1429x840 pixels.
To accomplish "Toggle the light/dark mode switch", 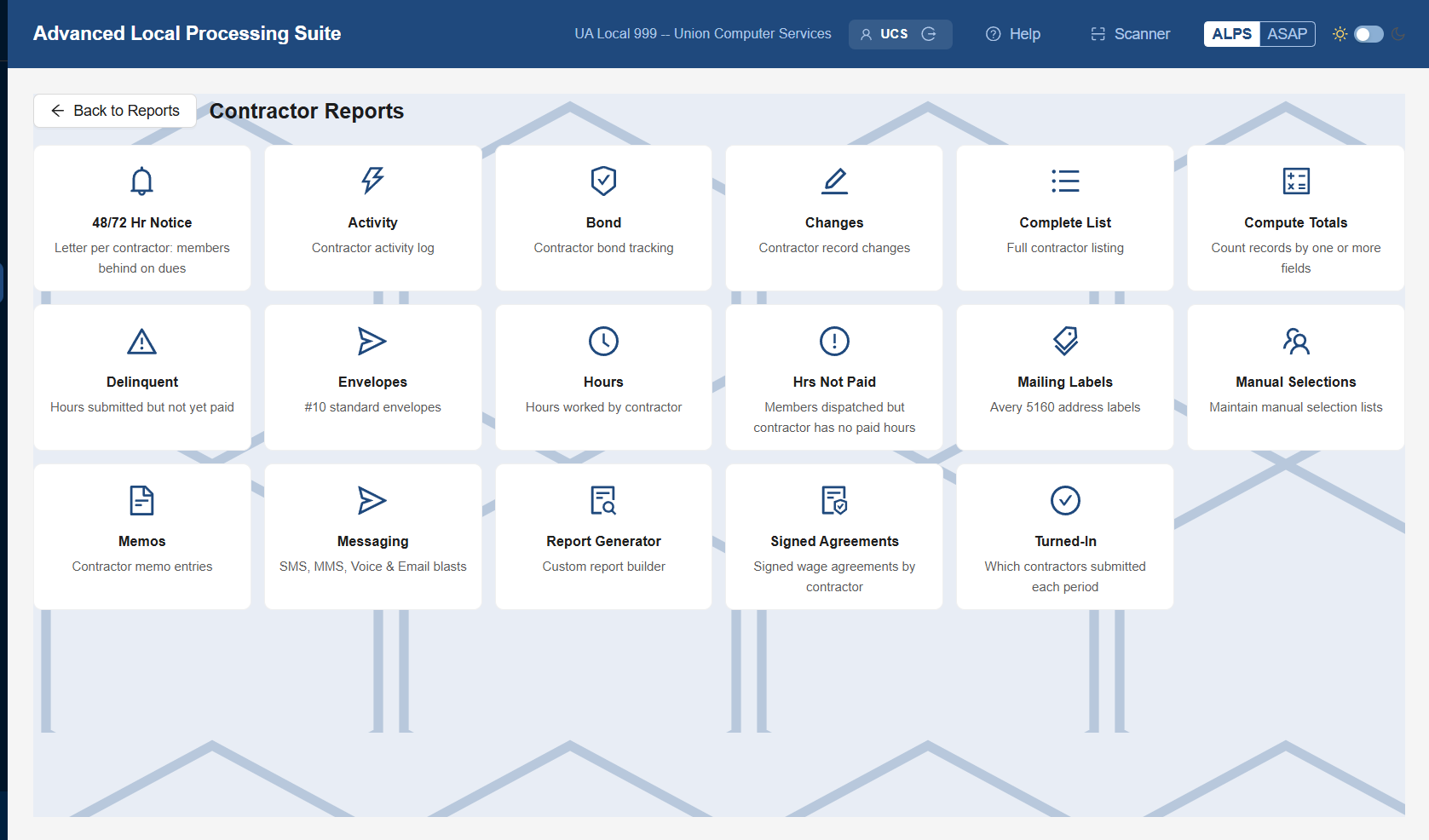I will [1368, 34].
